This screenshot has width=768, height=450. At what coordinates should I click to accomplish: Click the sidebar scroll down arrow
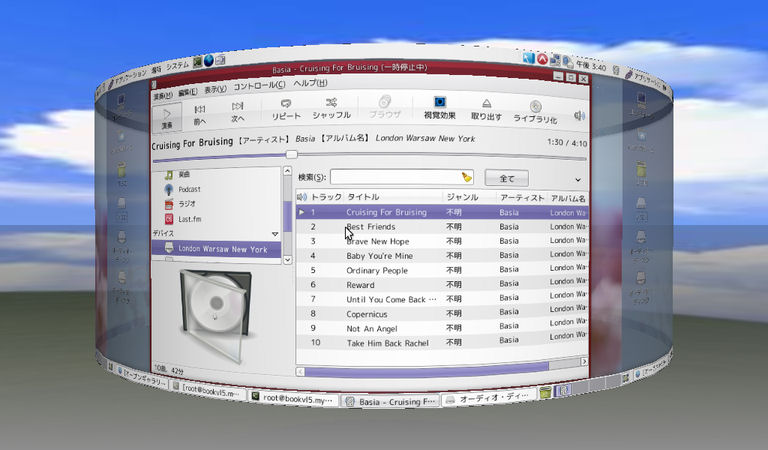coord(288,260)
